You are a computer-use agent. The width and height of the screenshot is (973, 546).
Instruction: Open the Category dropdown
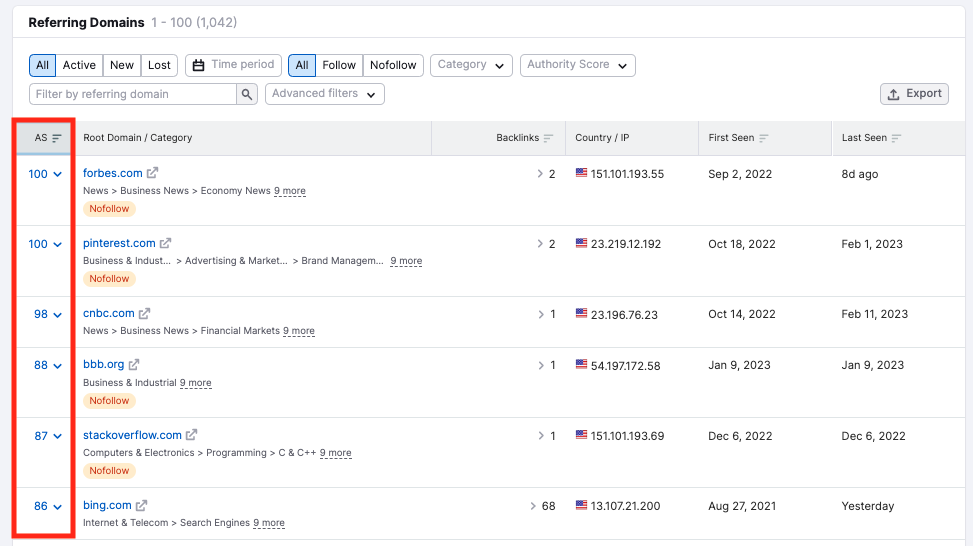471,65
